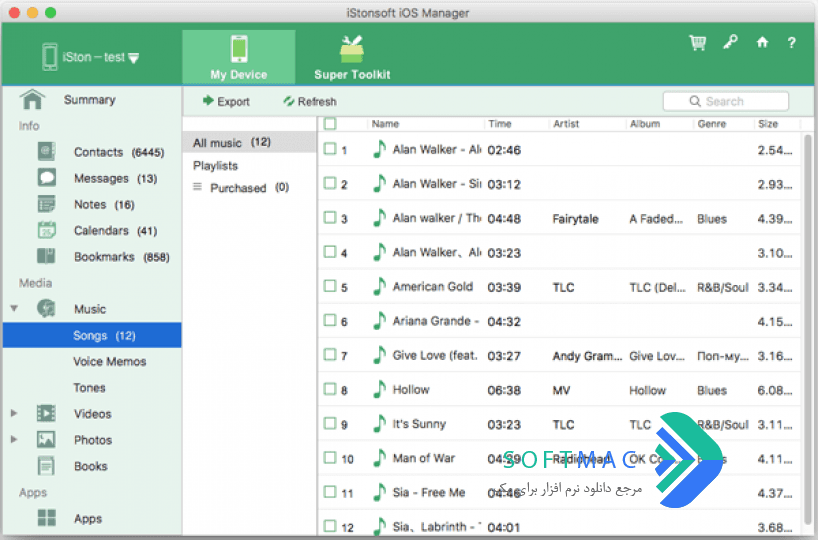Click music note icon for Hollow

click(379, 389)
